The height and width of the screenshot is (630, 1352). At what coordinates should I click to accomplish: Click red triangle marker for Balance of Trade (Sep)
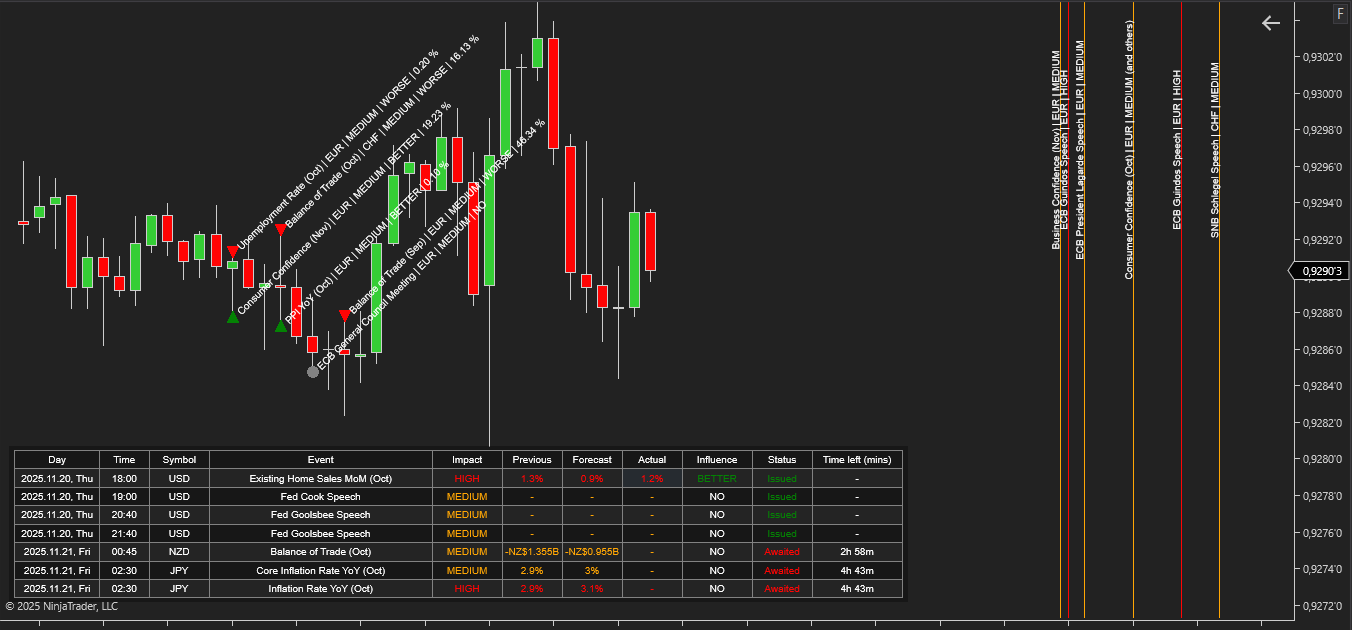tap(345, 315)
